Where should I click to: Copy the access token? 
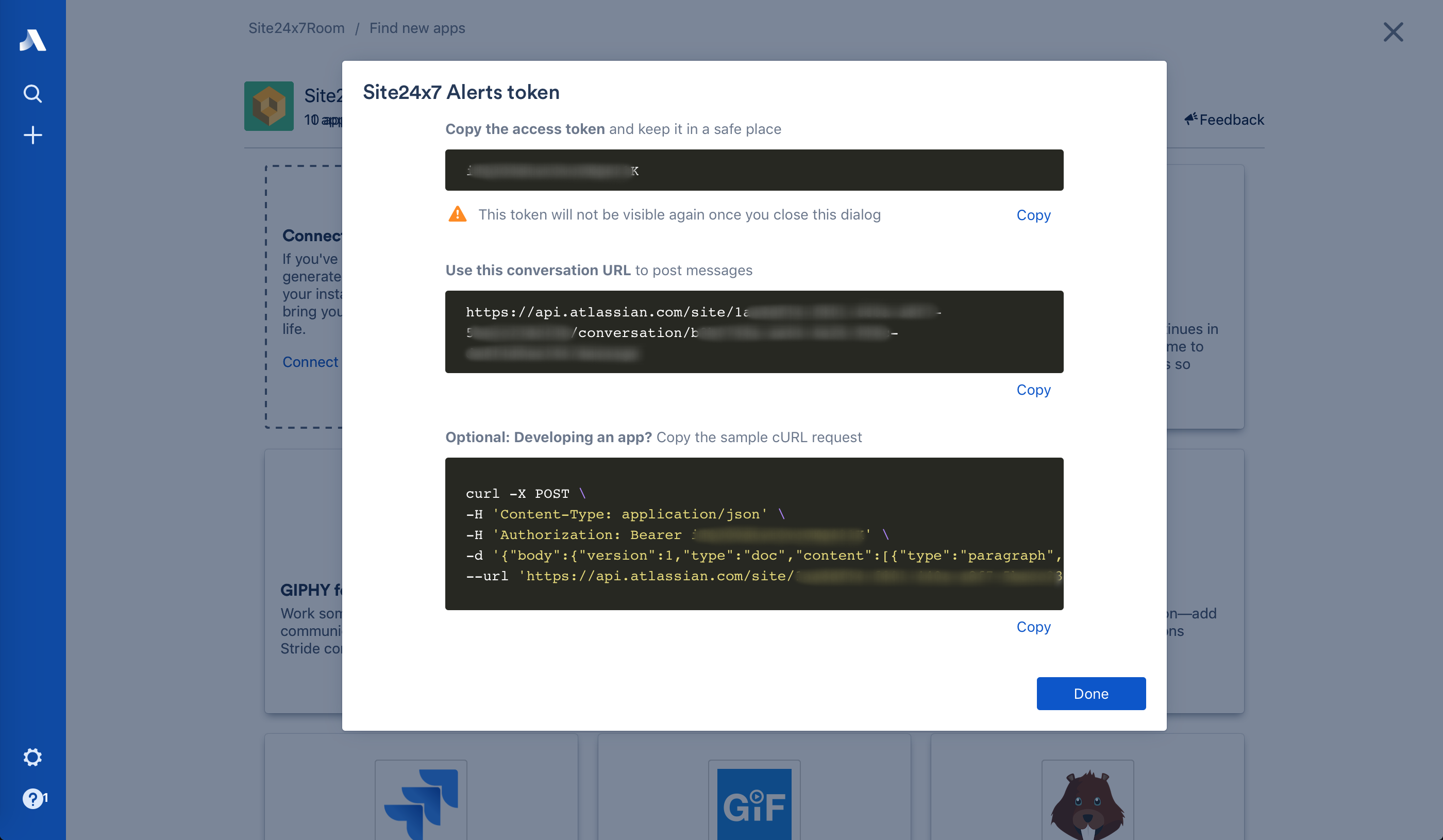(1034, 215)
